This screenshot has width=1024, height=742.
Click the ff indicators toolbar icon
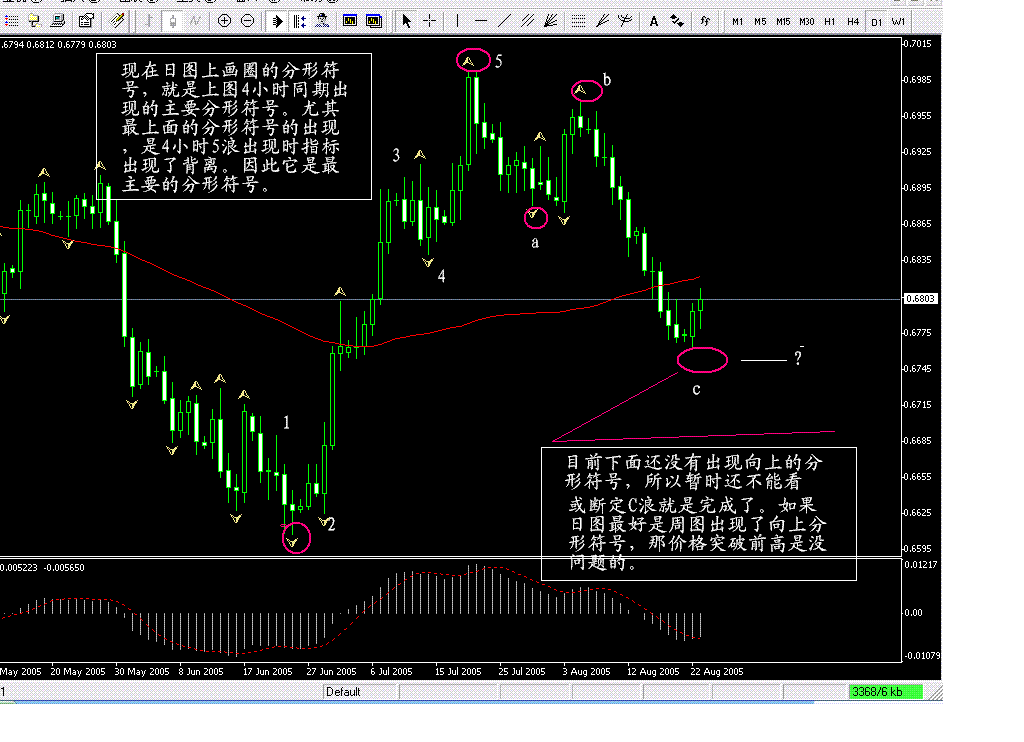pos(705,21)
